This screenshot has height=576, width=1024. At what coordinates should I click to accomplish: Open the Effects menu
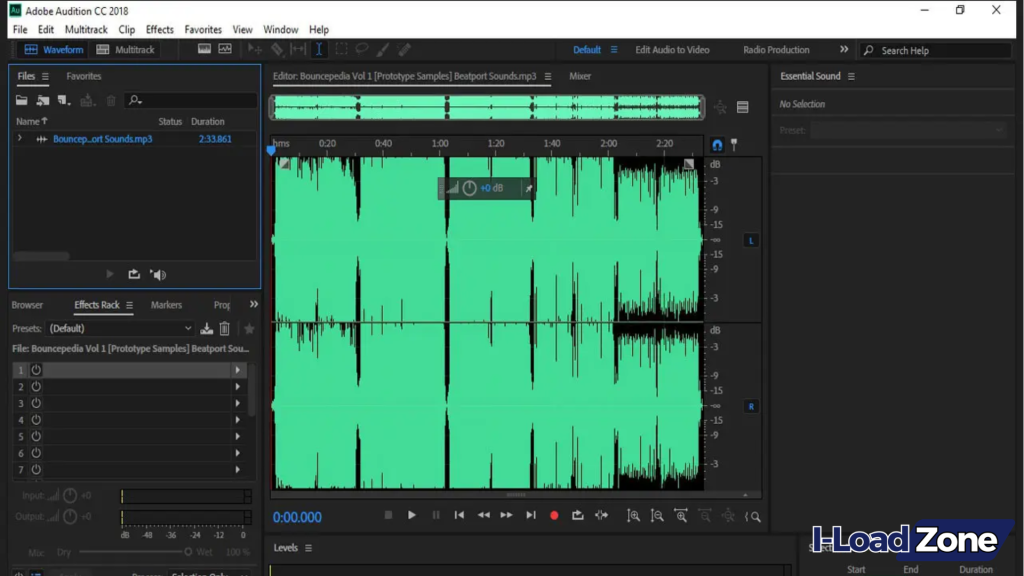pyautogui.click(x=159, y=29)
